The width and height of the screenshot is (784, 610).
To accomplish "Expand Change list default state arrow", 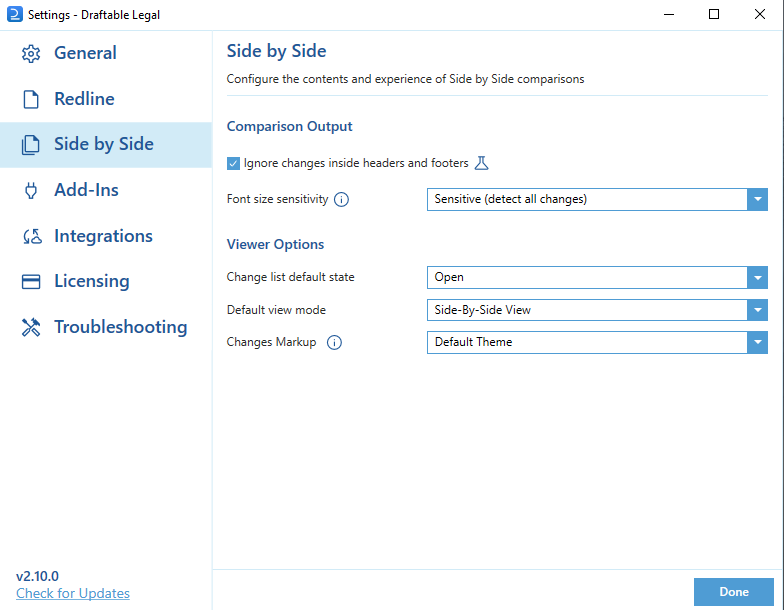I will point(758,278).
